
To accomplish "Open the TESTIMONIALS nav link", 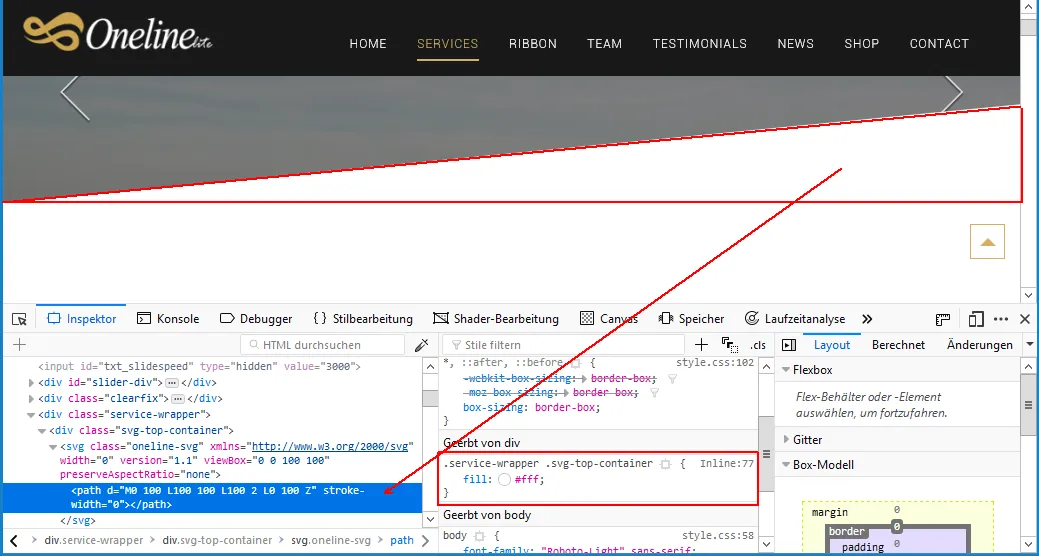I will pos(700,44).
